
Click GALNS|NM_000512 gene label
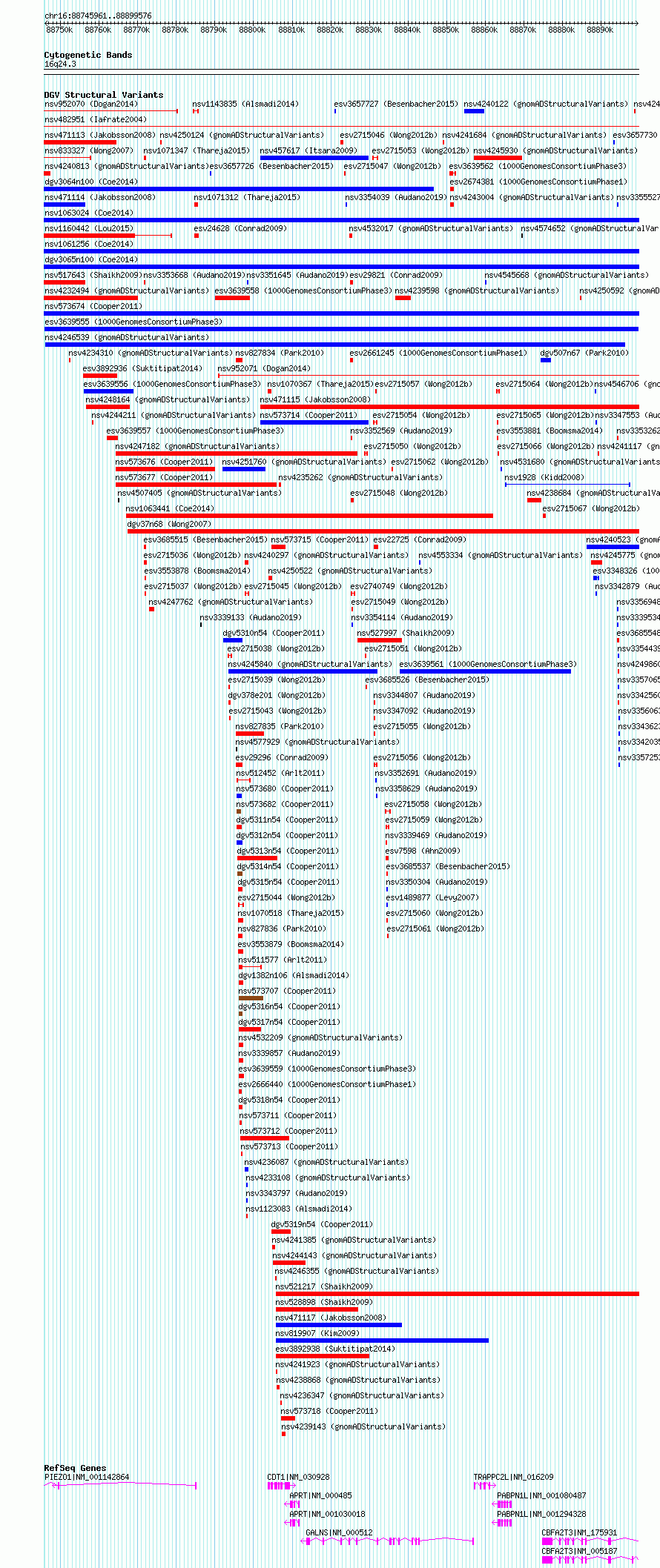coord(340,1532)
